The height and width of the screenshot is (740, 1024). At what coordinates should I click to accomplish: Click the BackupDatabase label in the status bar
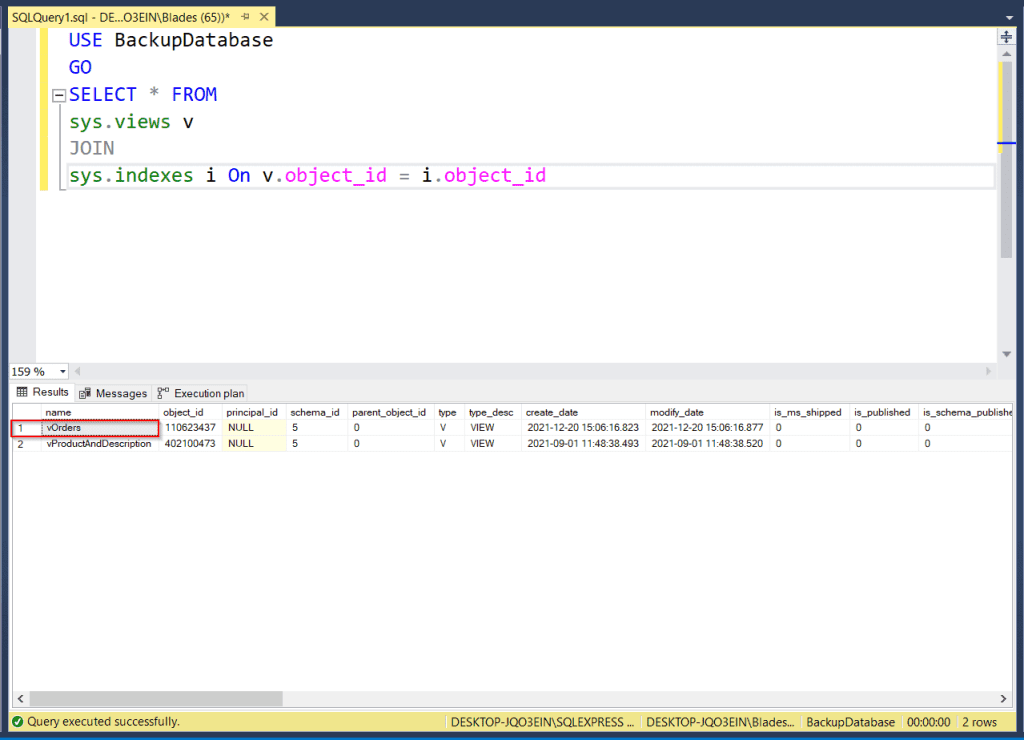click(850, 722)
